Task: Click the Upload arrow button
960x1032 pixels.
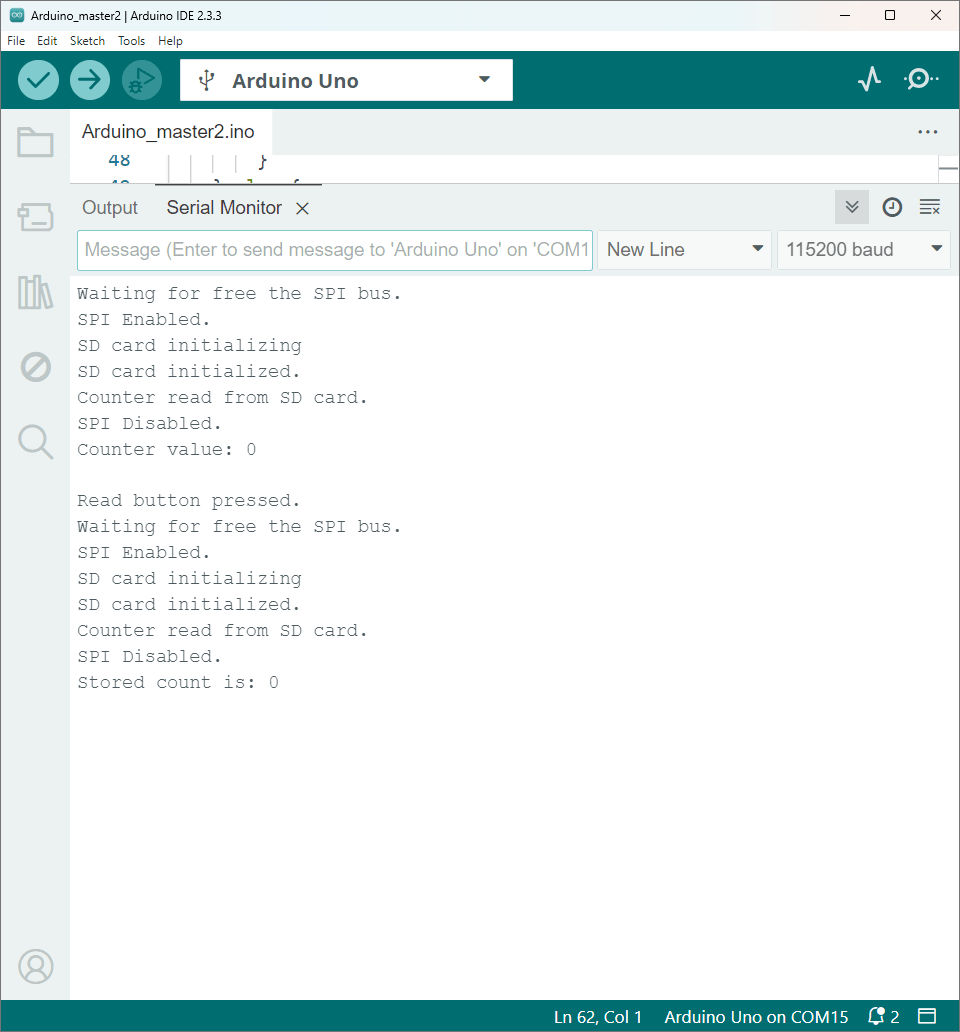Action: [89, 80]
